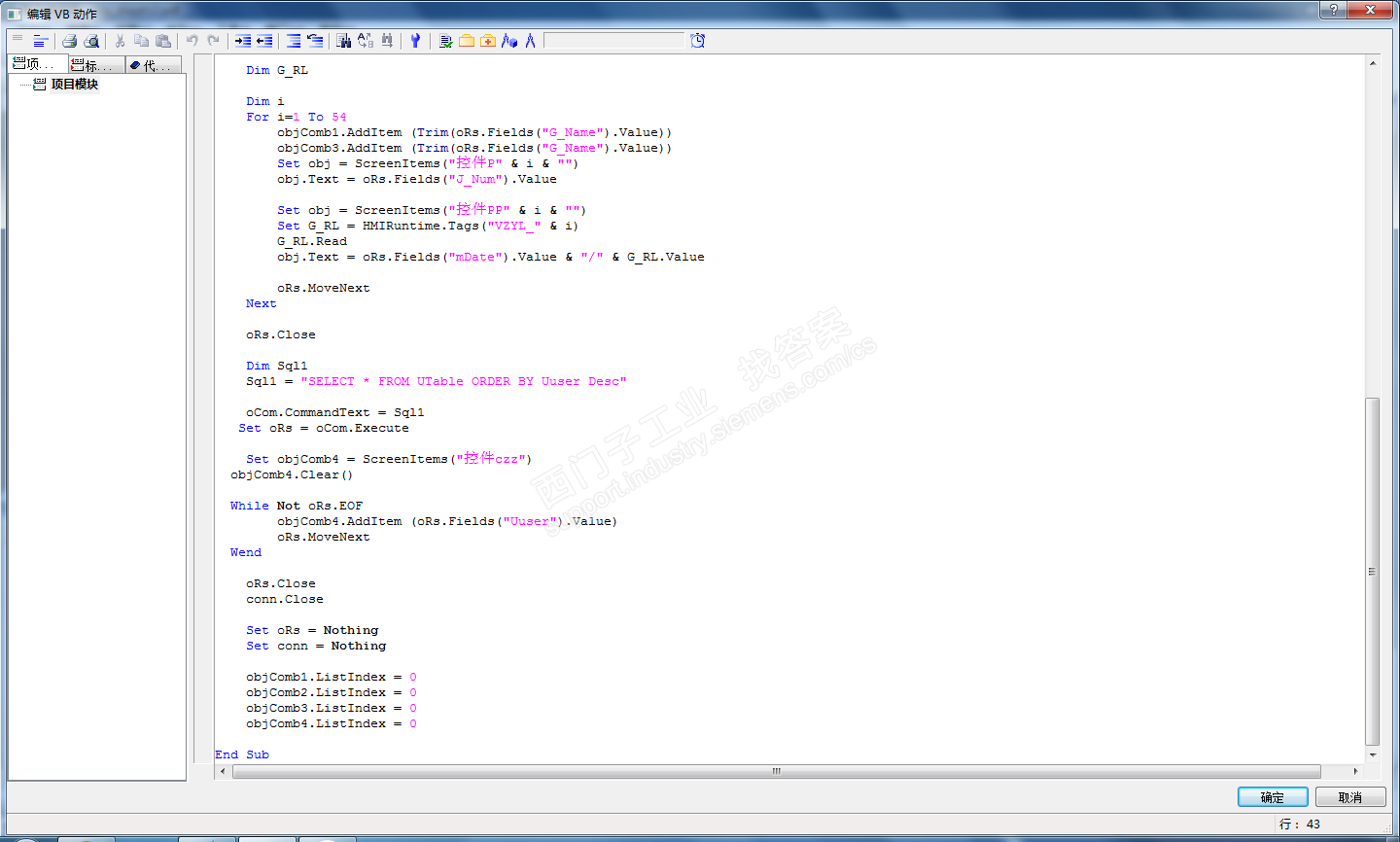Decrease indent with the outdent icon

pyautogui.click(x=264, y=41)
